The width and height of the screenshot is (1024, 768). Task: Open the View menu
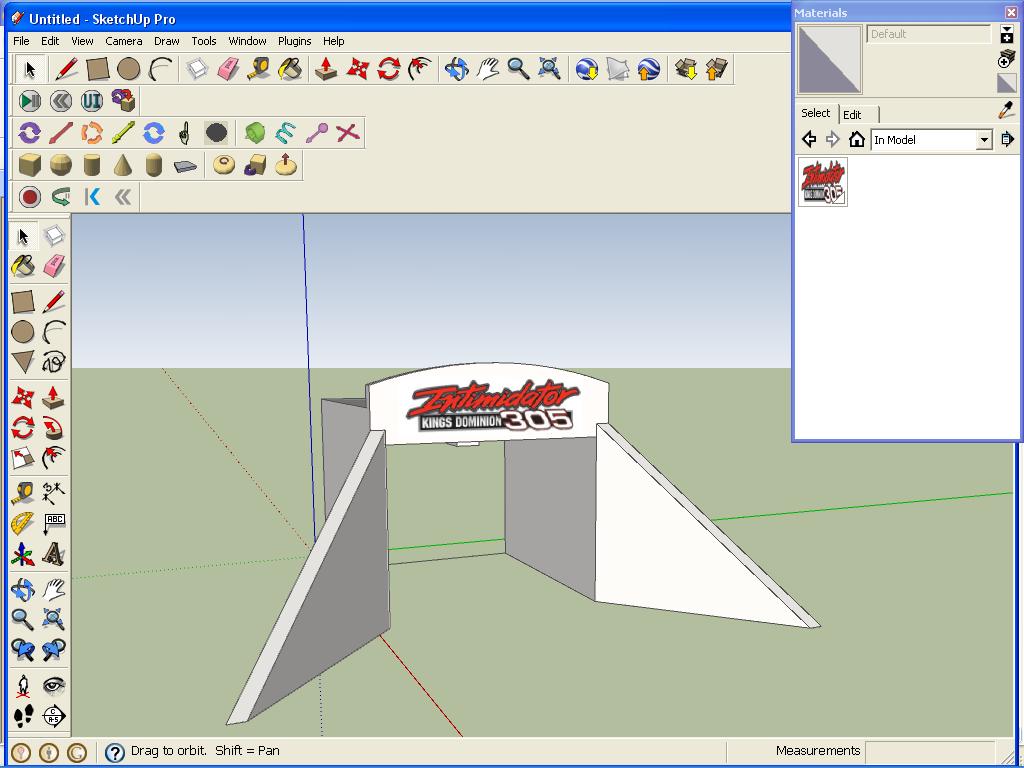click(x=82, y=40)
